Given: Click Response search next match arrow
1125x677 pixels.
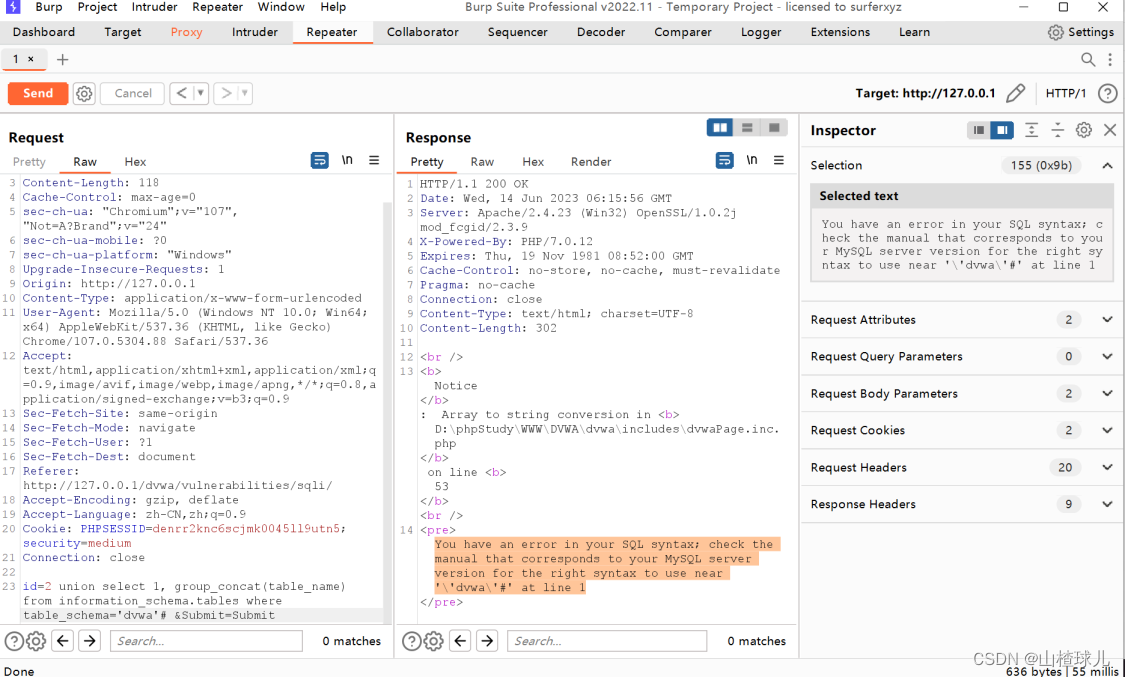Looking at the screenshot, I should [x=487, y=640].
